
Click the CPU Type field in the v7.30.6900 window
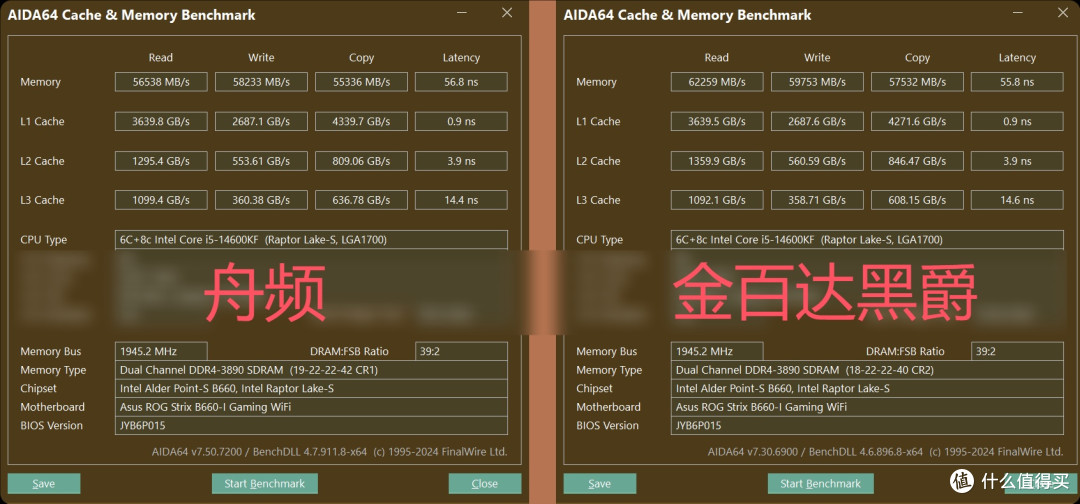click(x=867, y=240)
